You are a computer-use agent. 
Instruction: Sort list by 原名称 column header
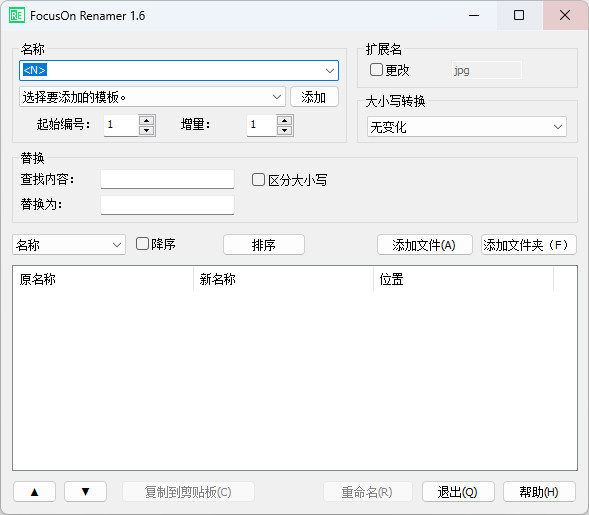(103, 279)
